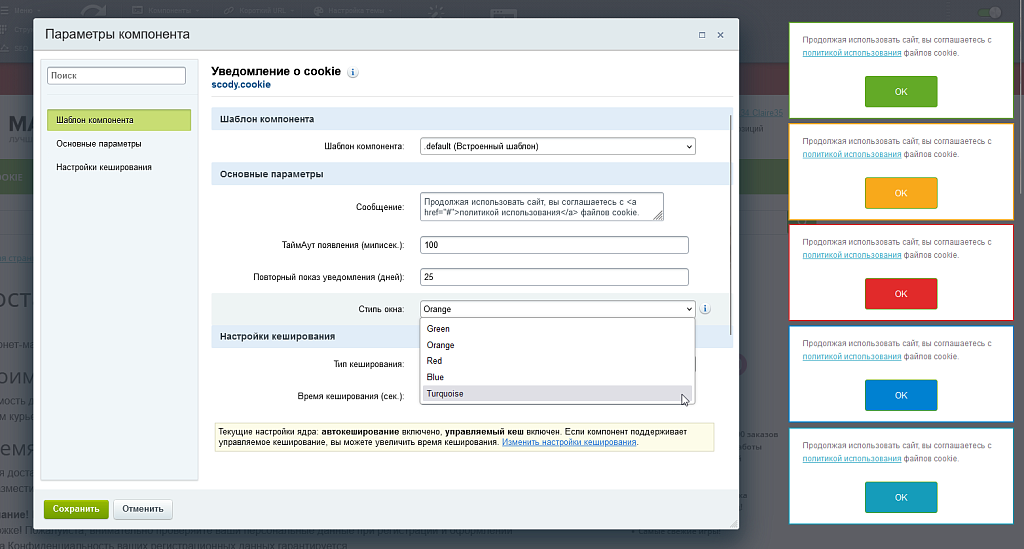The image size is (1024, 549).
Task: Maximize the Параметры компонента dialog
Action: (702, 35)
